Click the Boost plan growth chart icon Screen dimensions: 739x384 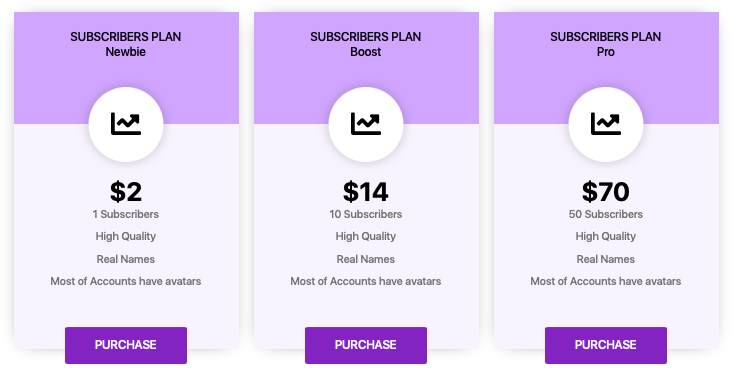366,124
